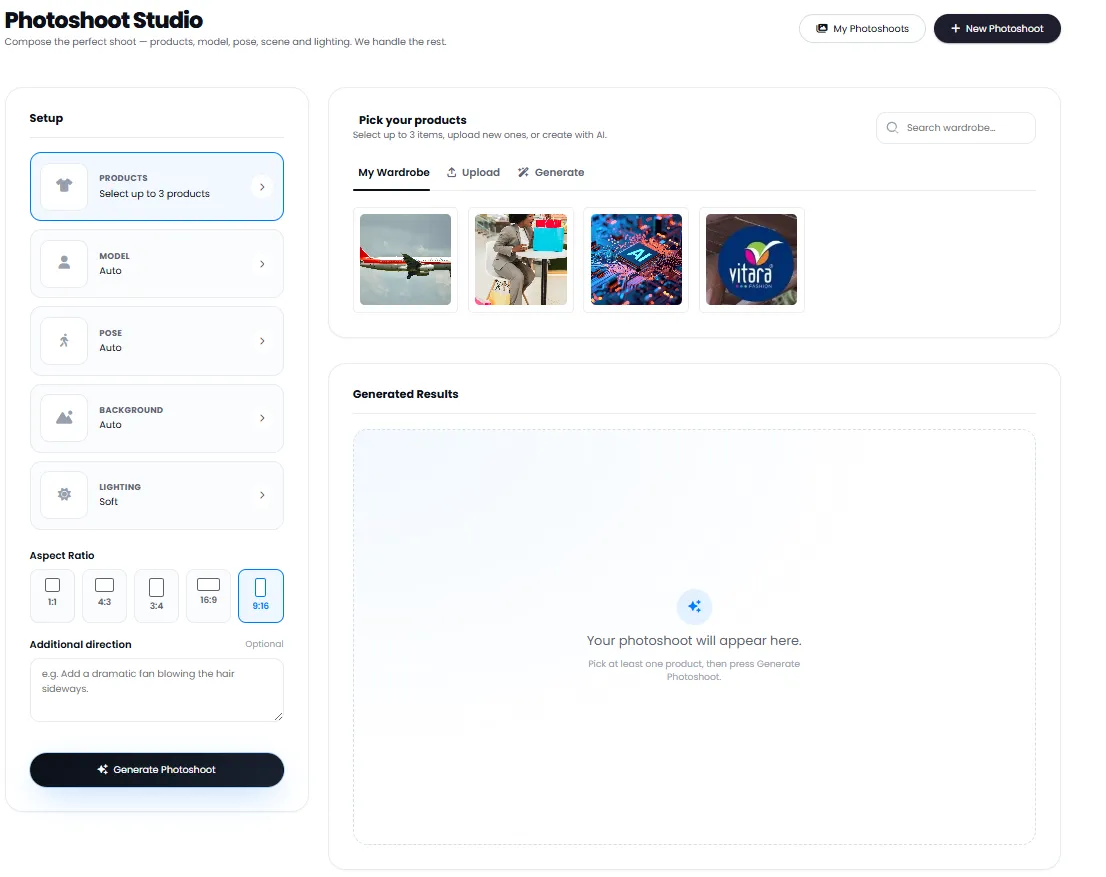Expand the Pose Auto chevron
Image resolution: width=1106 pixels, height=877 pixels.
[x=262, y=341]
